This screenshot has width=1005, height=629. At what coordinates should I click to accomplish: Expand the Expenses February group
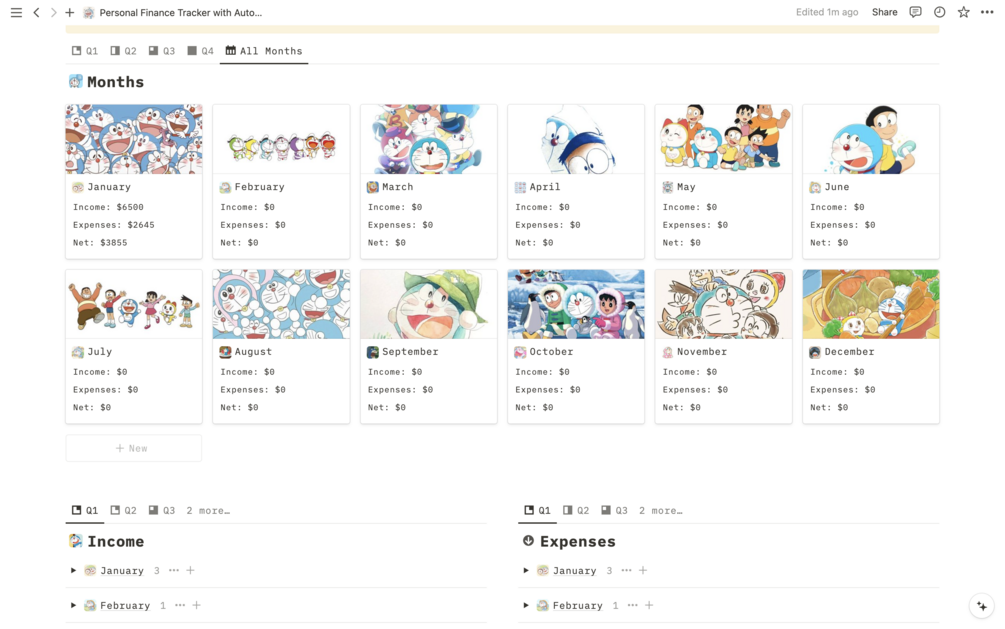click(x=526, y=605)
